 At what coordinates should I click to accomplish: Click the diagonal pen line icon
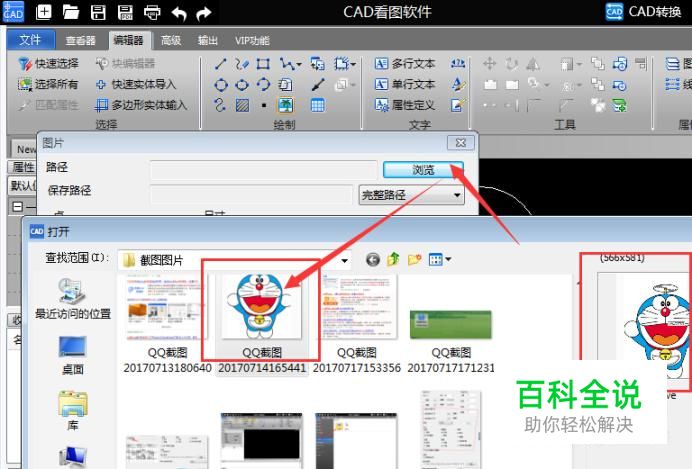[x=318, y=85]
